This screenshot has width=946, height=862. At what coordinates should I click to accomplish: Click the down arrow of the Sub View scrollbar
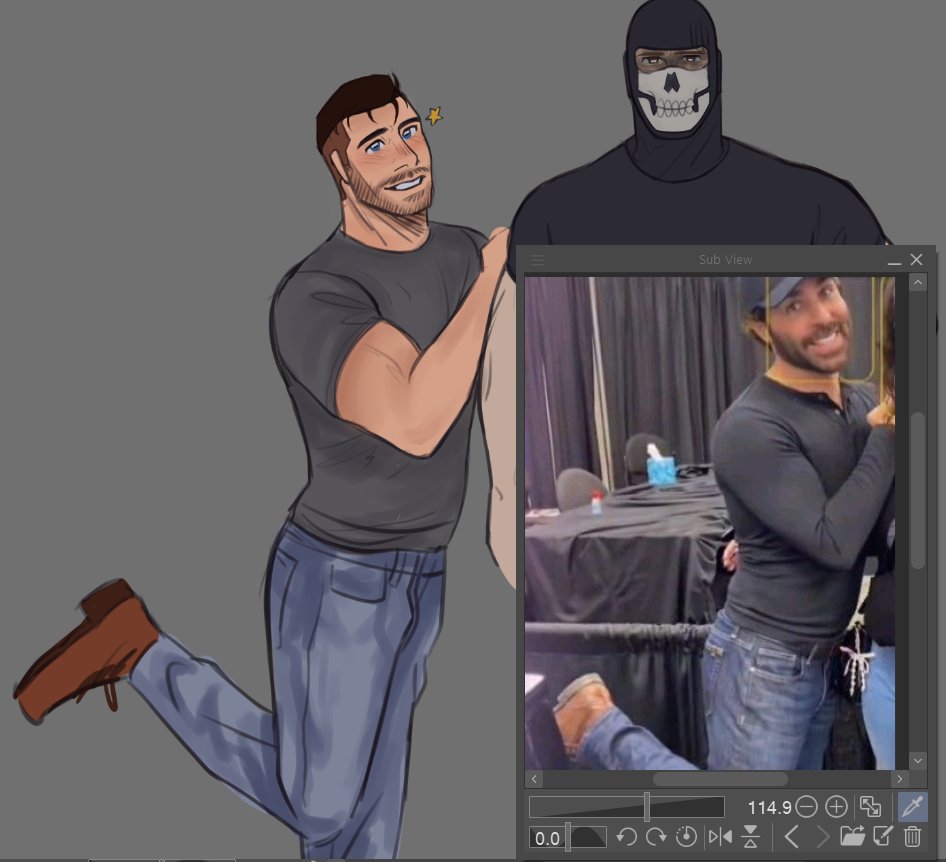pos(917,761)
